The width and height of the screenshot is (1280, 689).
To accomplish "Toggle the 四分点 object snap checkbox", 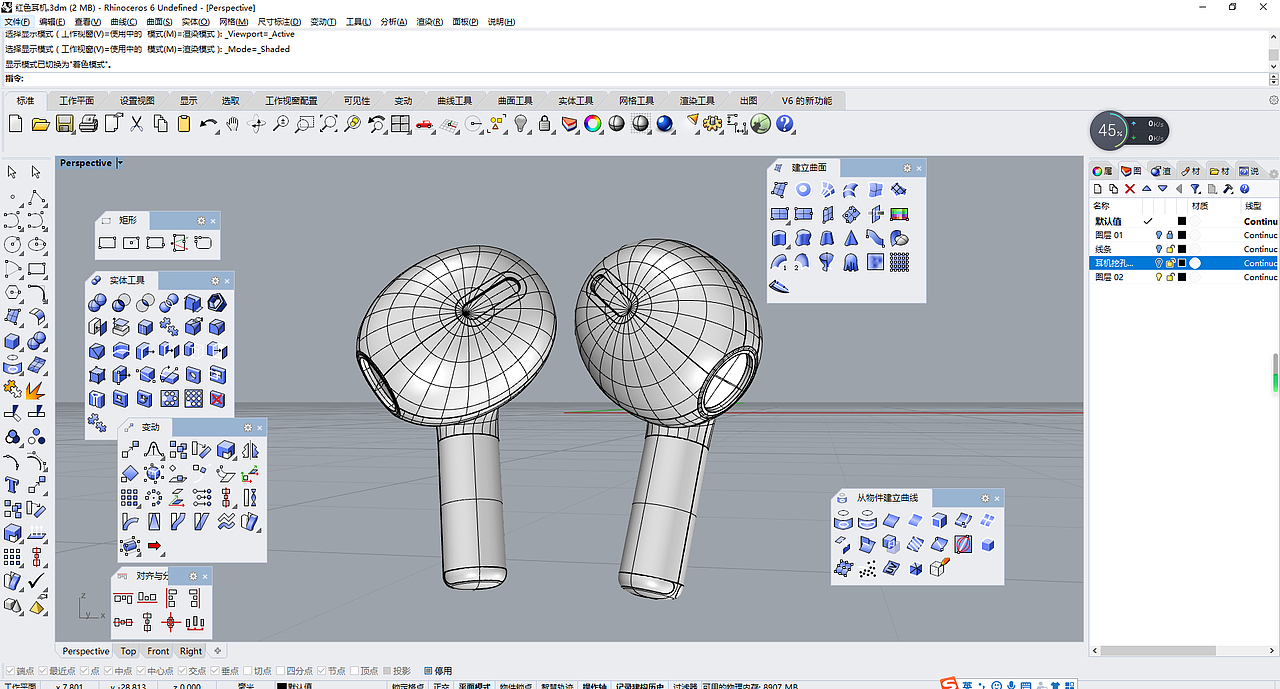I will click(282, 671).
